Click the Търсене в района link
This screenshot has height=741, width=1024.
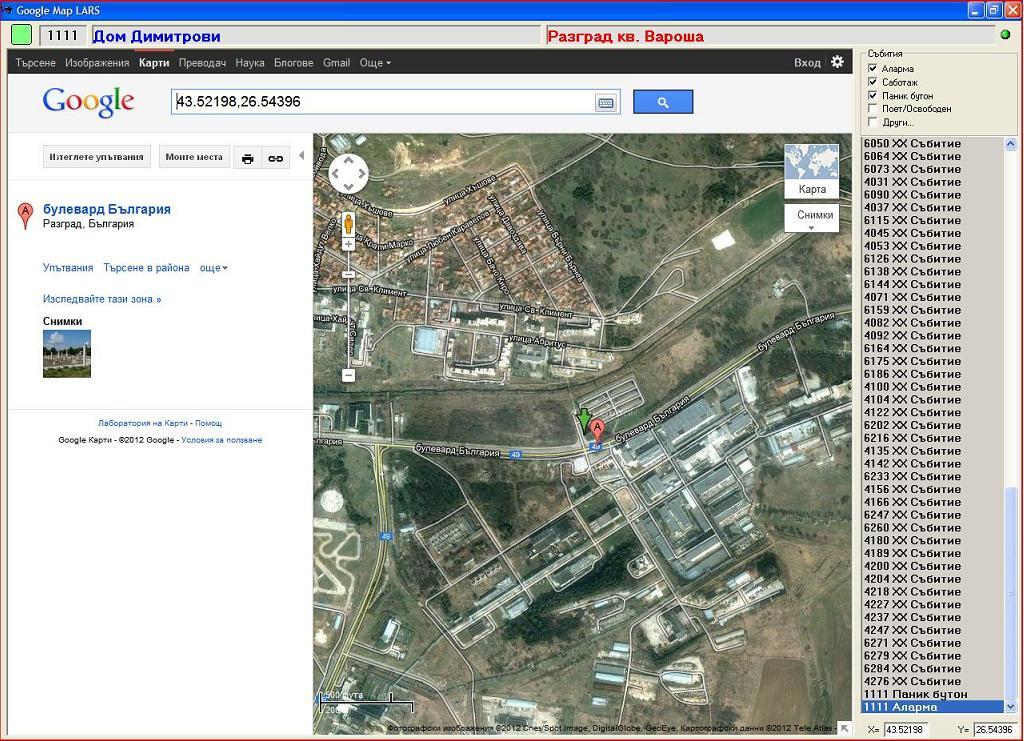146,268
